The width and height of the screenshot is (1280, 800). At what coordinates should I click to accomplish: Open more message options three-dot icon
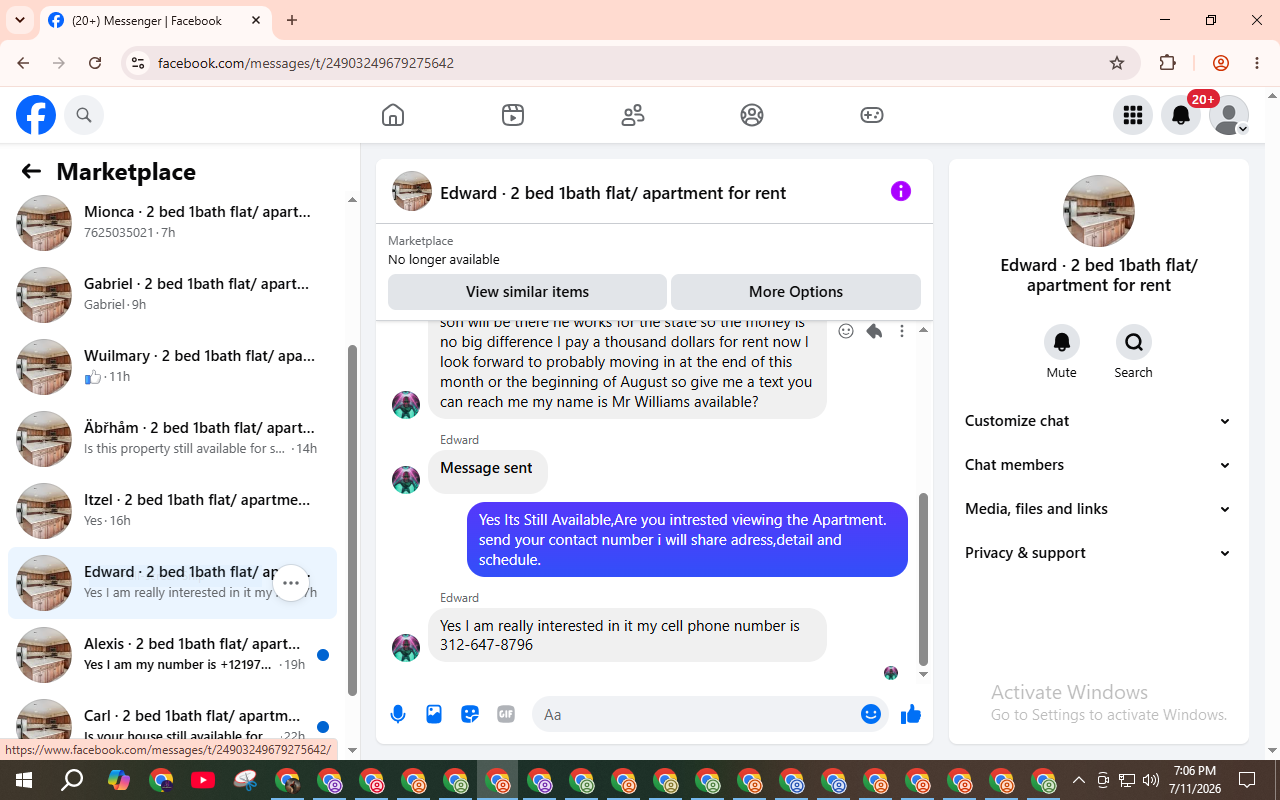902,331
